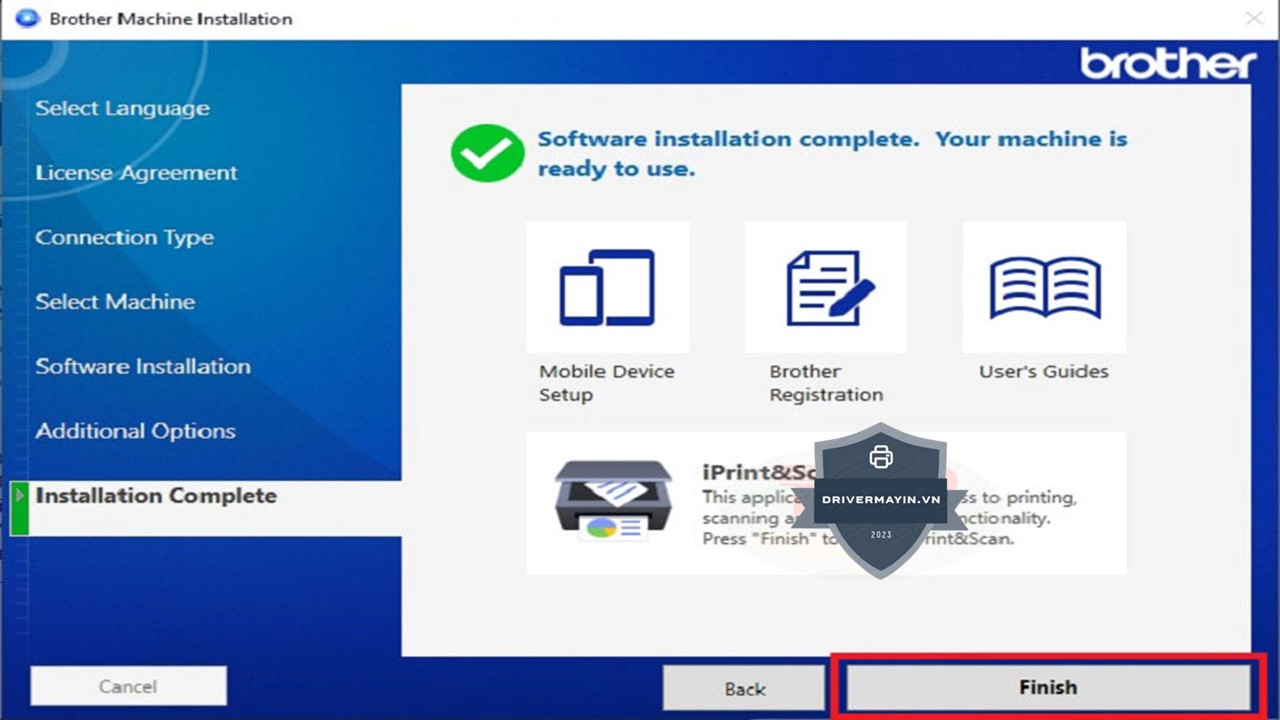Go to License Agreement step
Image resolution: width=1280 pixels, height=720 pixels.
(x=136, y=173)
